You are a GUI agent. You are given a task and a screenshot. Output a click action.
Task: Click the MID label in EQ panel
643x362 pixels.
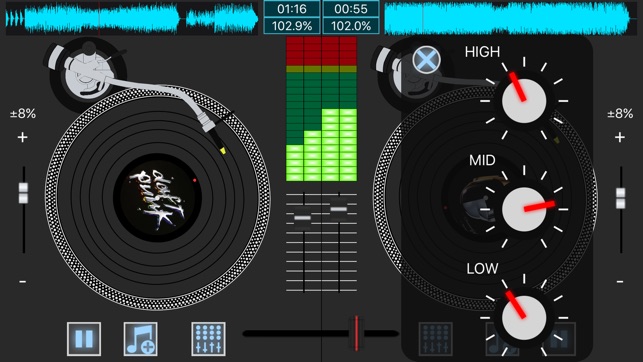click(482, 160)
